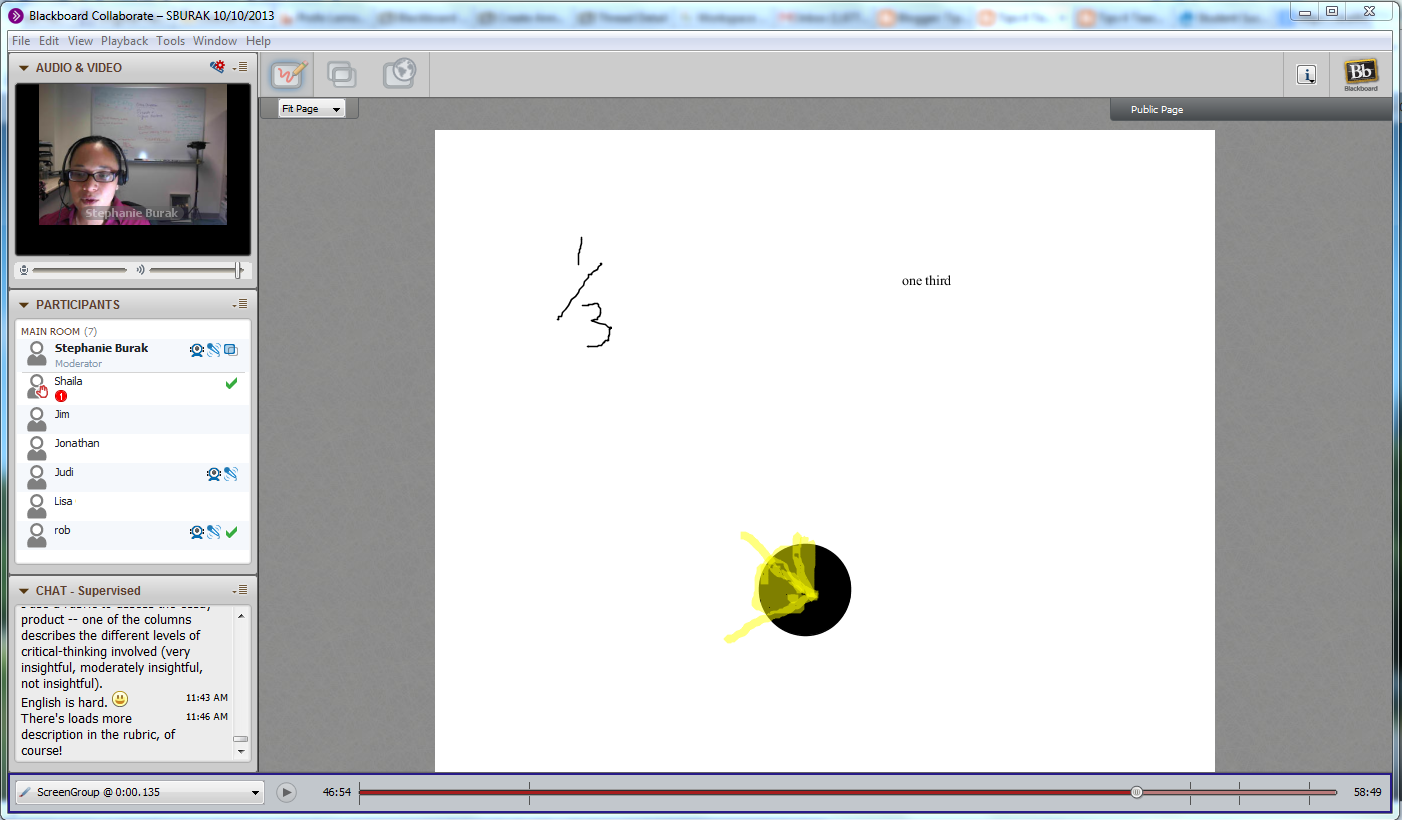Switch to Application Sharing mode

341,73
